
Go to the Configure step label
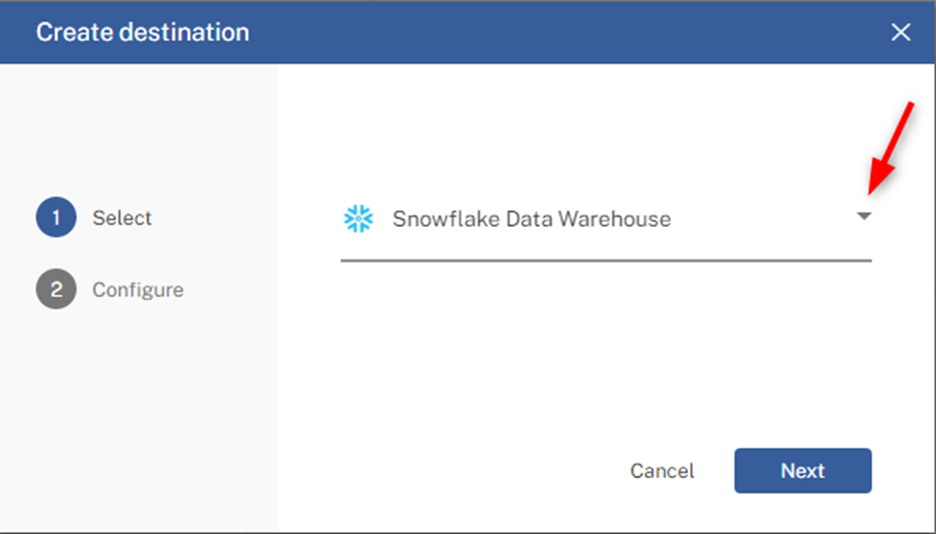(138, 290)
